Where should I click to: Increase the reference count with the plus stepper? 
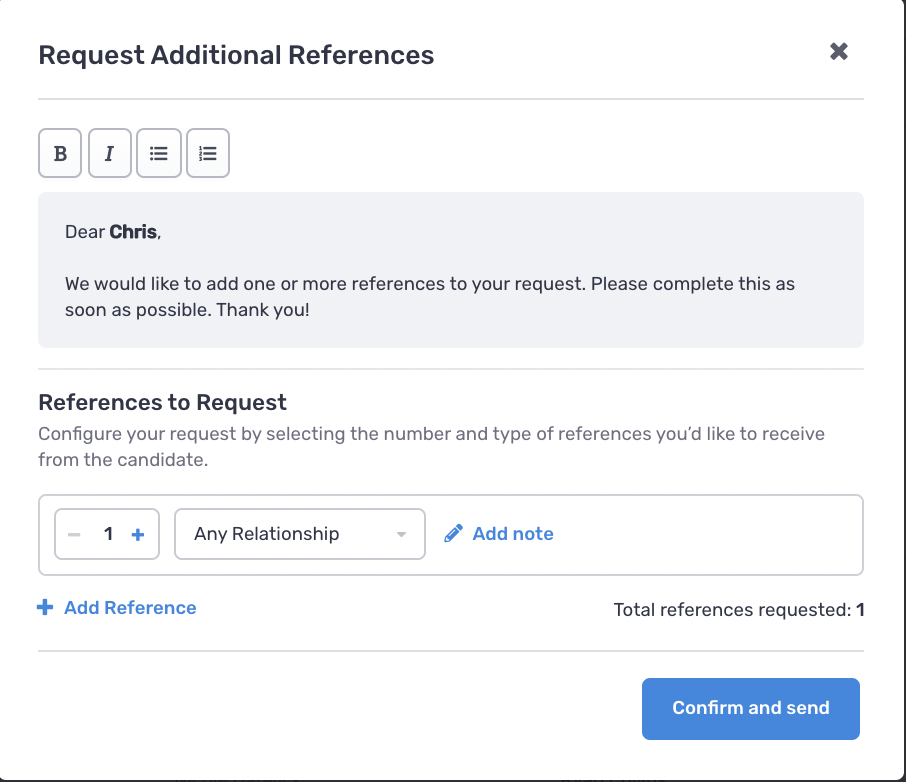137,533
